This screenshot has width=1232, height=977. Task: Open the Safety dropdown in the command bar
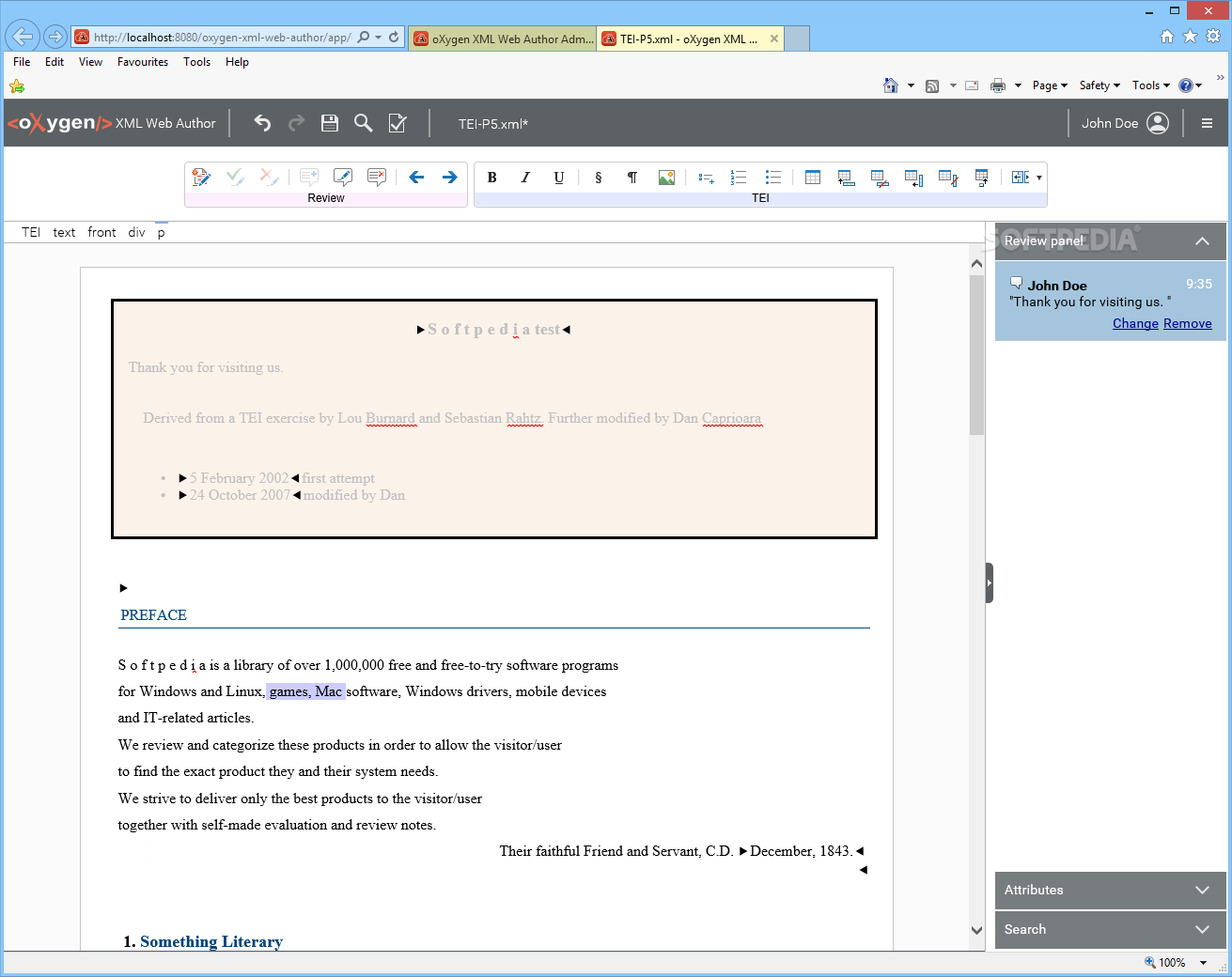(1099, 85)
